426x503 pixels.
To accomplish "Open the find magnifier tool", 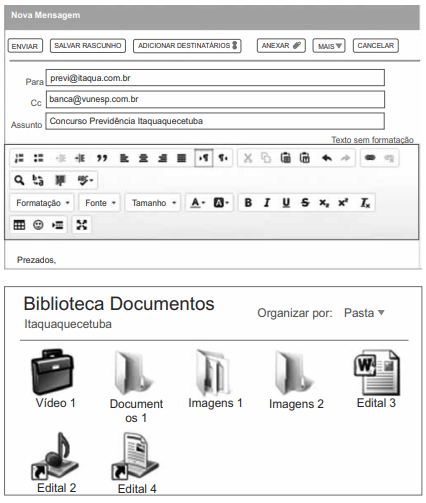I will [x=19, y=180].
